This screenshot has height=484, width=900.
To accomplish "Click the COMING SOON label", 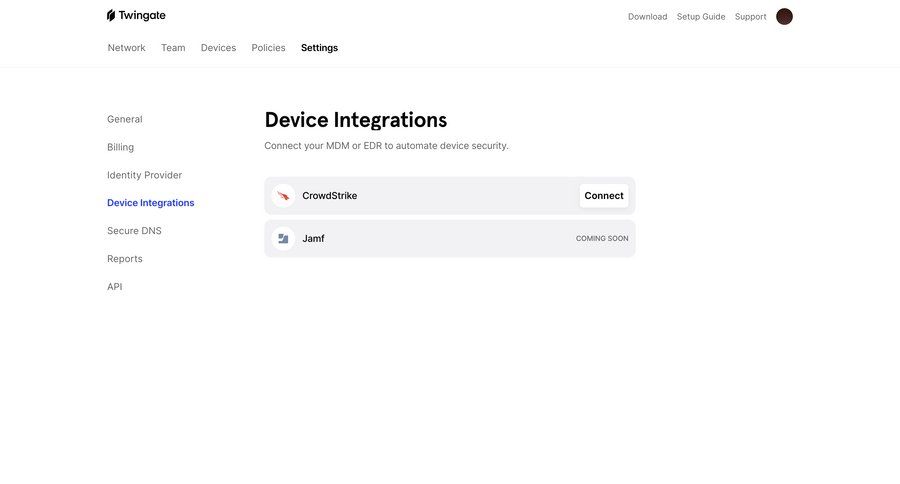I will coord(602,238).
